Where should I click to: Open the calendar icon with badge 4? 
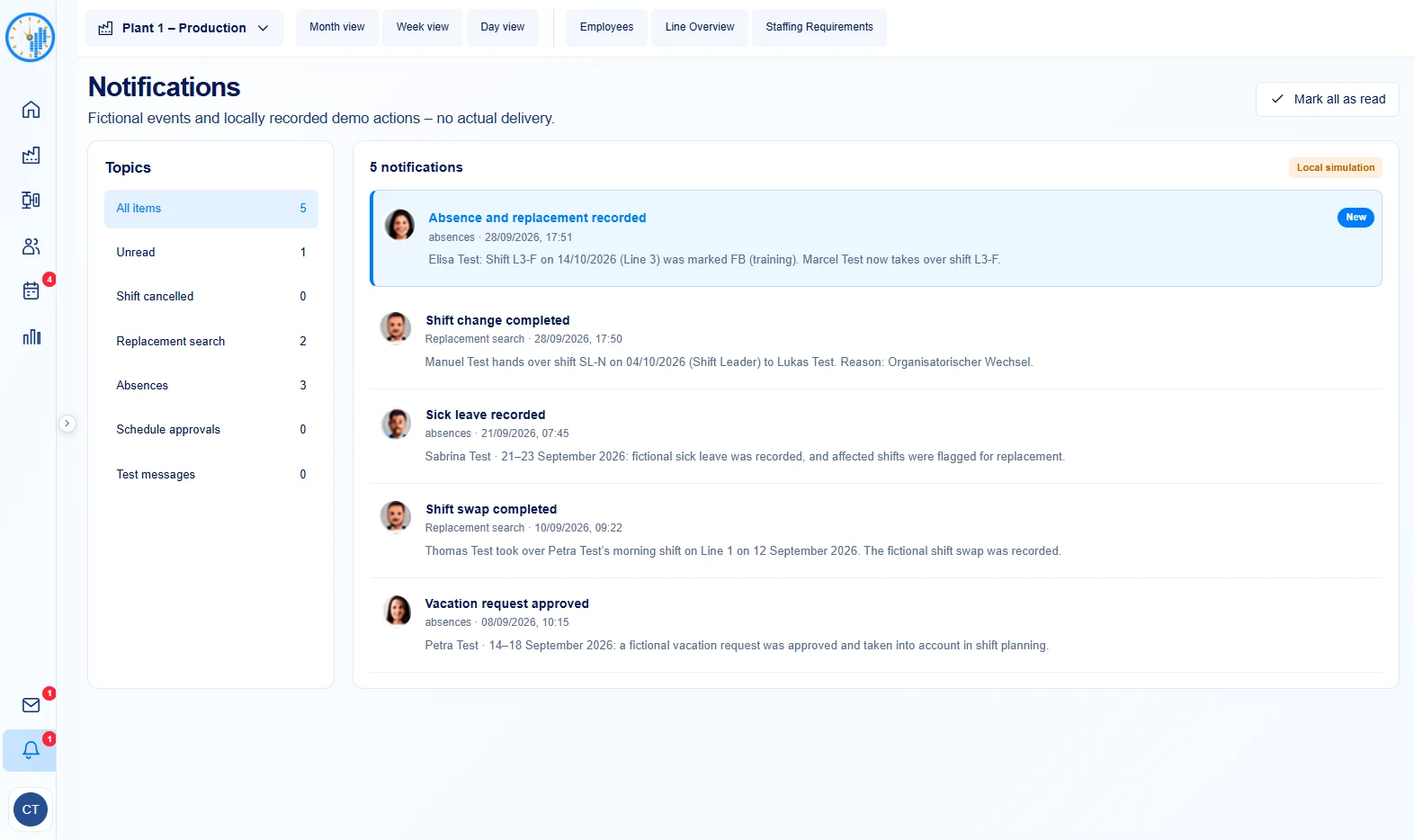click(x=31, y=290)
